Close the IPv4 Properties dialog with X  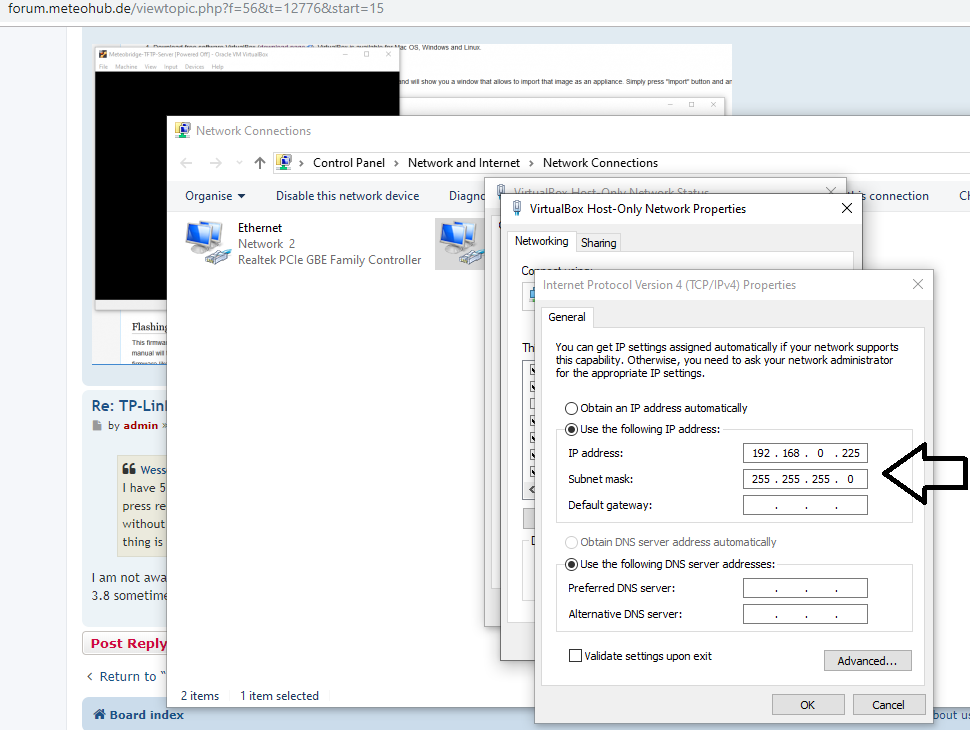coord(918,285)
